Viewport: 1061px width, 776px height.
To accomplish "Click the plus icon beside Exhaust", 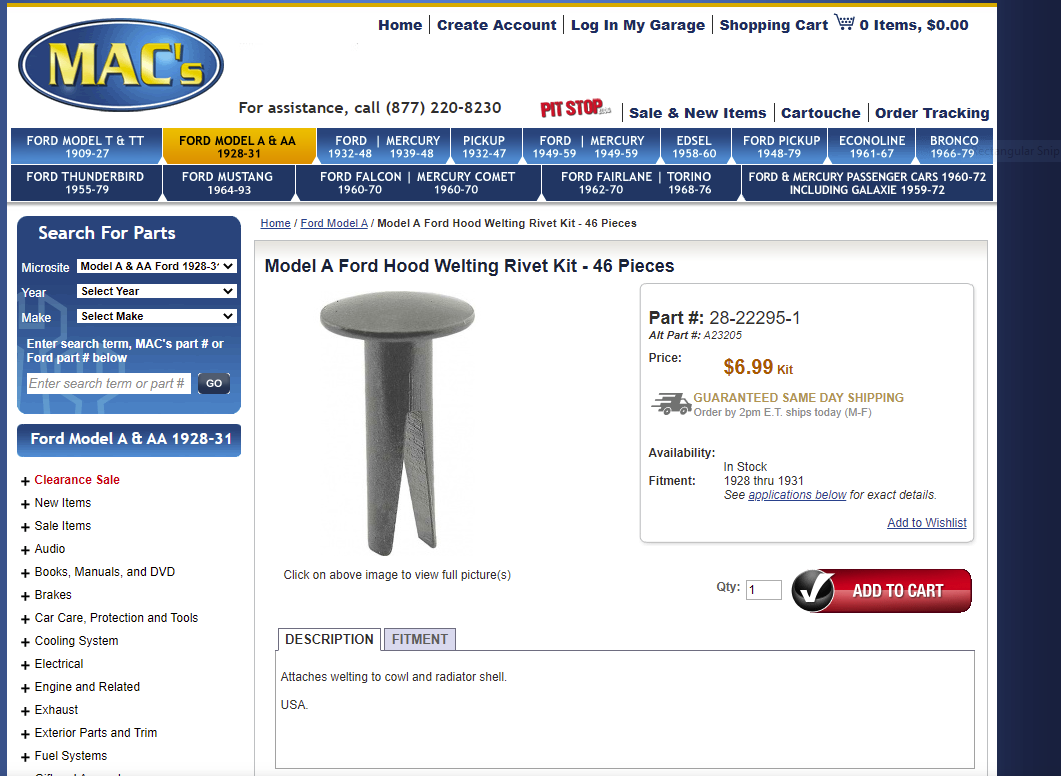I will pyautogui.click(x=25, y=710).
